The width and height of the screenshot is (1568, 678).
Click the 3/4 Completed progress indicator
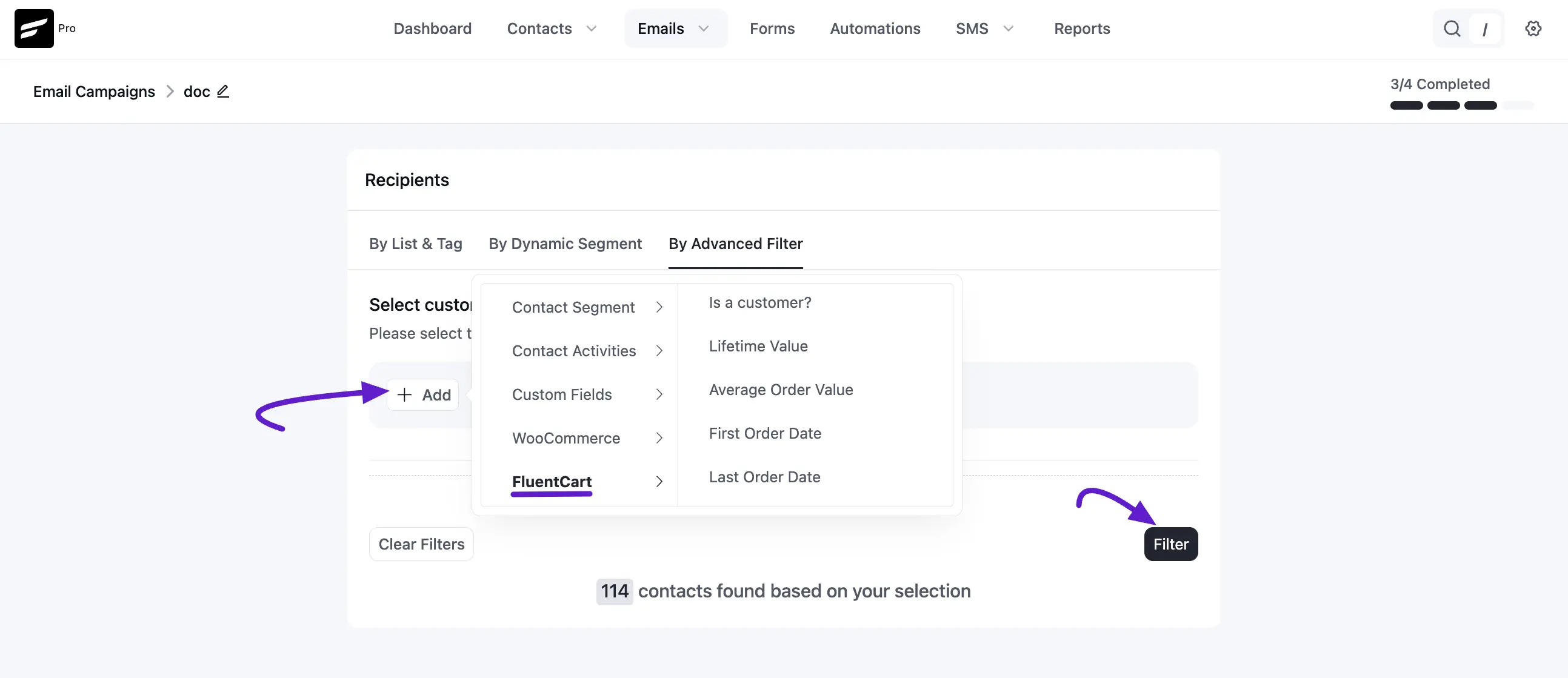1461,93
